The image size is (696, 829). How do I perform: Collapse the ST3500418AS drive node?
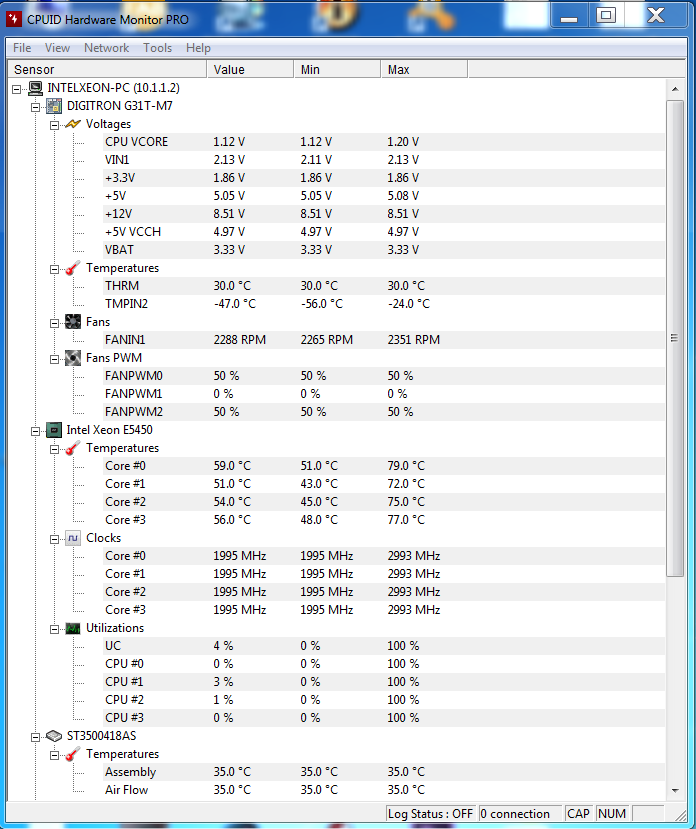pyautogui.click(x=35, y=737)
